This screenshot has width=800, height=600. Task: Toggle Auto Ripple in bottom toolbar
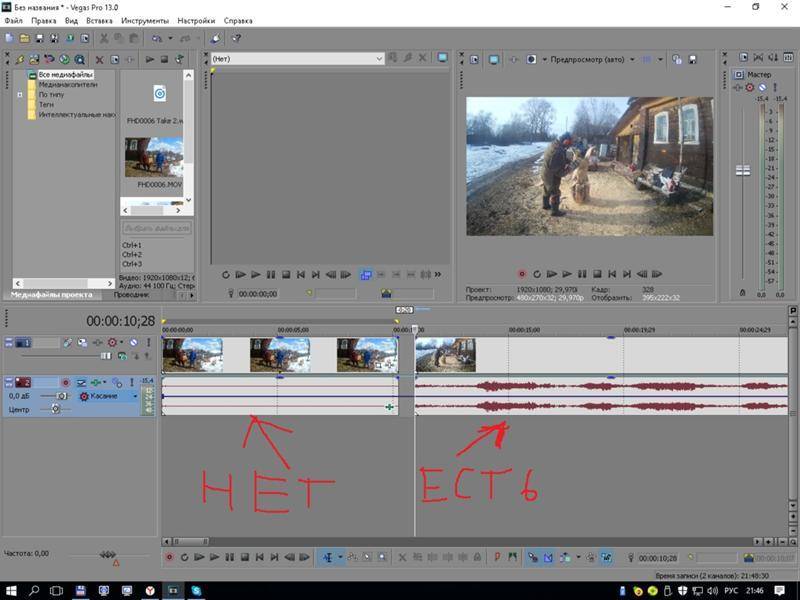[x=565, y=557]
